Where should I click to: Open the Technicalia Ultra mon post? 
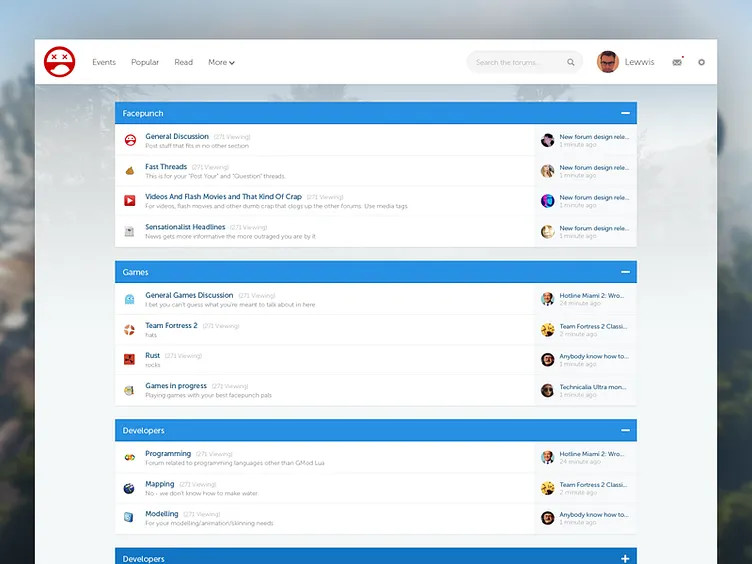tap(593, 387)
